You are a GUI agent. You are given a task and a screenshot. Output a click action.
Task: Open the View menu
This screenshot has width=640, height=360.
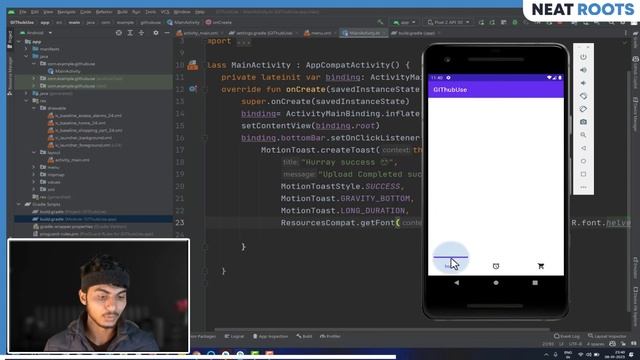pos(48,12)
